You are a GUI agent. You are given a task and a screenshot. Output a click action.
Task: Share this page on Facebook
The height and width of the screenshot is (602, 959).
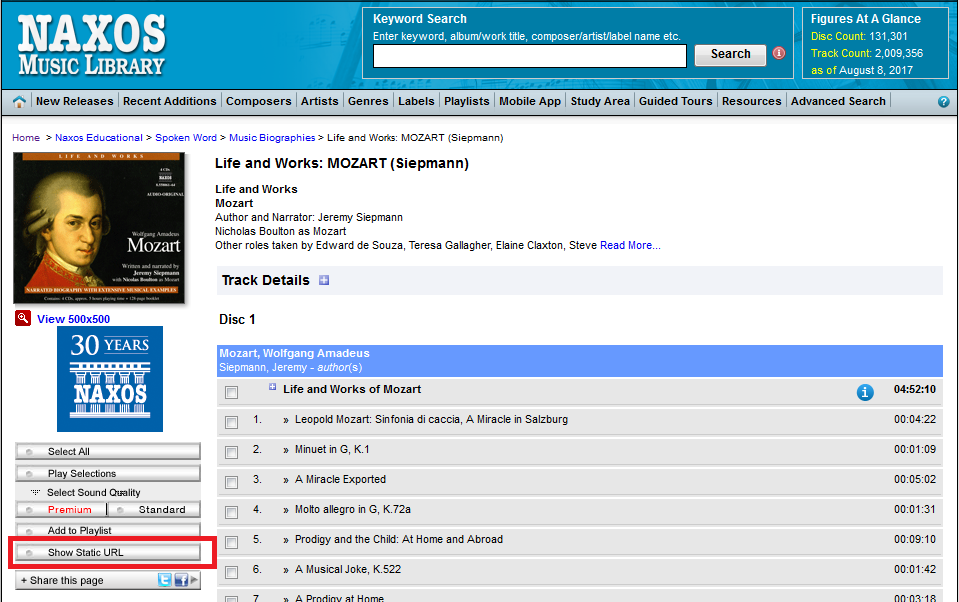[x=181, y=579]
